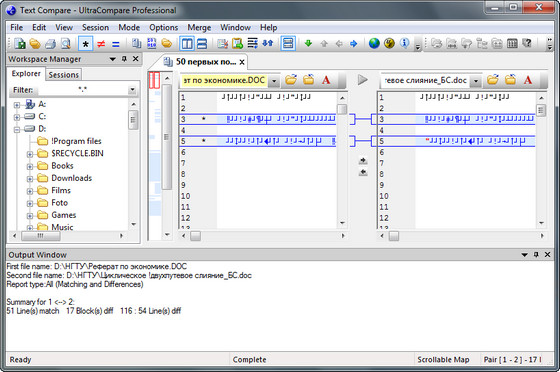This screenshot has width=560, height=372.
Task: Open the Filter combo box dropdown
Action: (132, 90)
